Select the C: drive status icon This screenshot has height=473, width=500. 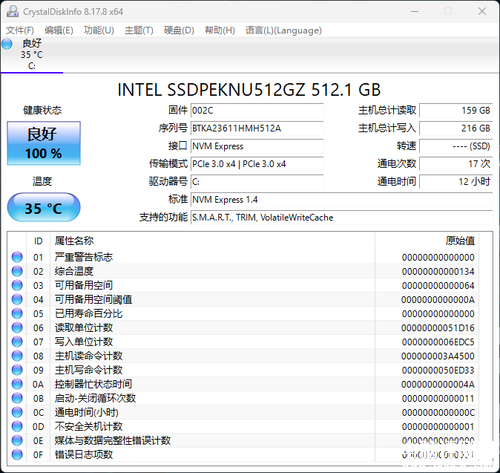coord(7,44)
